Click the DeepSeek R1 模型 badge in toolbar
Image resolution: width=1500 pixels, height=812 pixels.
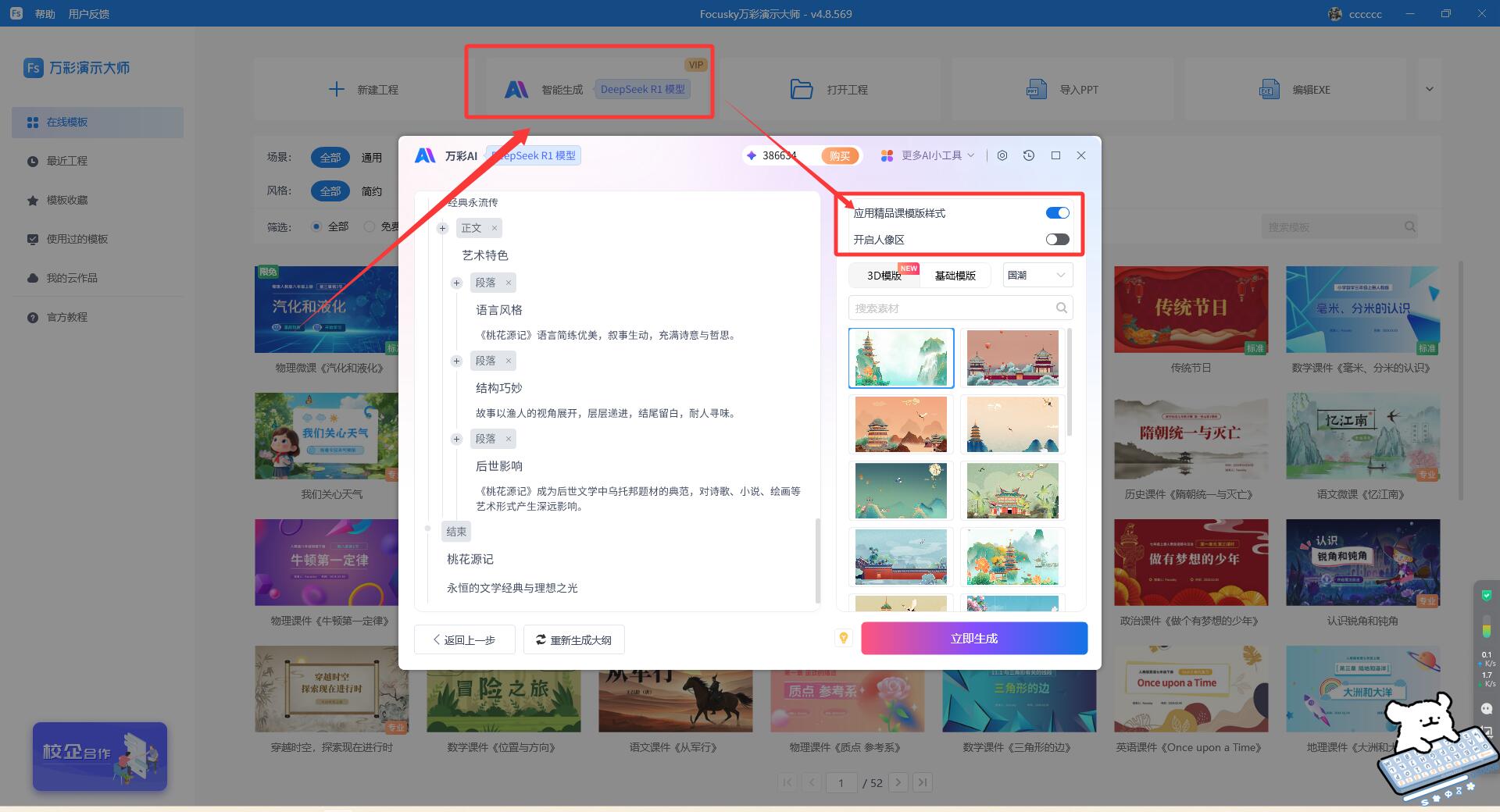point(642,89)
